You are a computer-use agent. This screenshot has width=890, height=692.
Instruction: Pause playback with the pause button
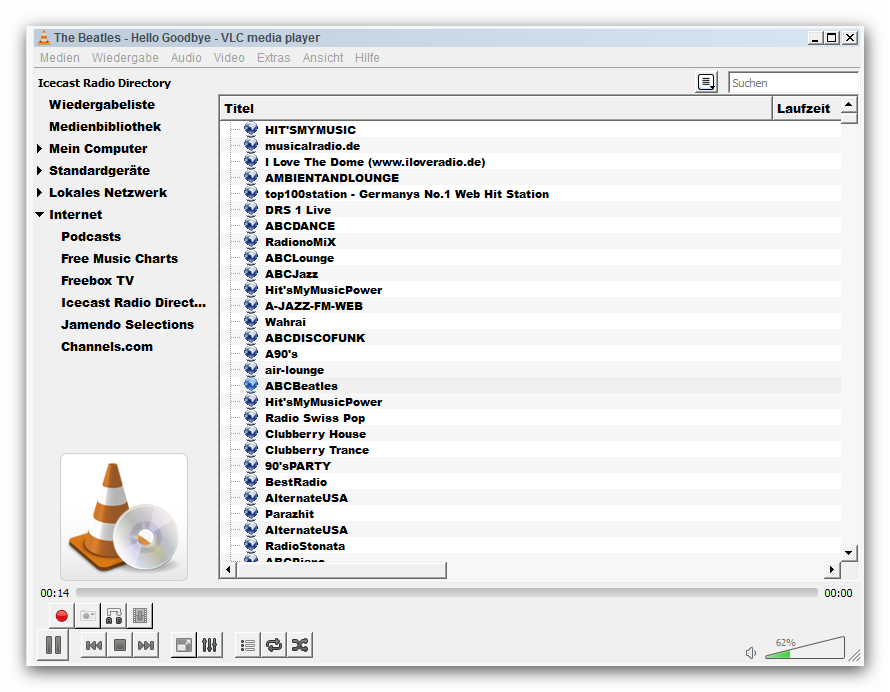point(53,645)
